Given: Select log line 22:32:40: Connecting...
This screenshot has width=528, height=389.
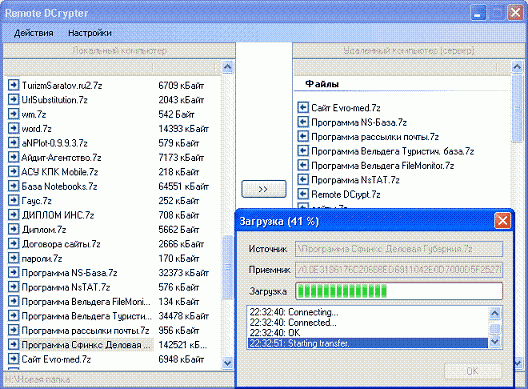Looking at the screenshot, I should point(294,312).
